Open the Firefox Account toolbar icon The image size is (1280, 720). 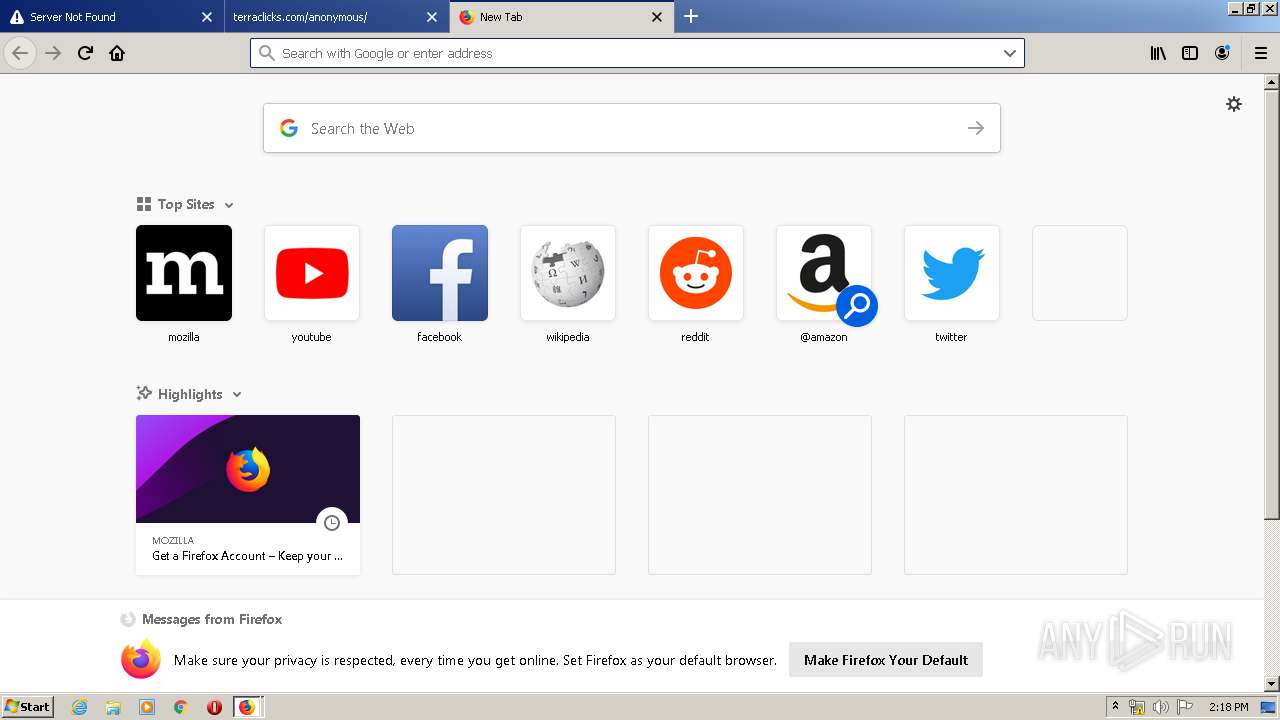pos(1222,53)
